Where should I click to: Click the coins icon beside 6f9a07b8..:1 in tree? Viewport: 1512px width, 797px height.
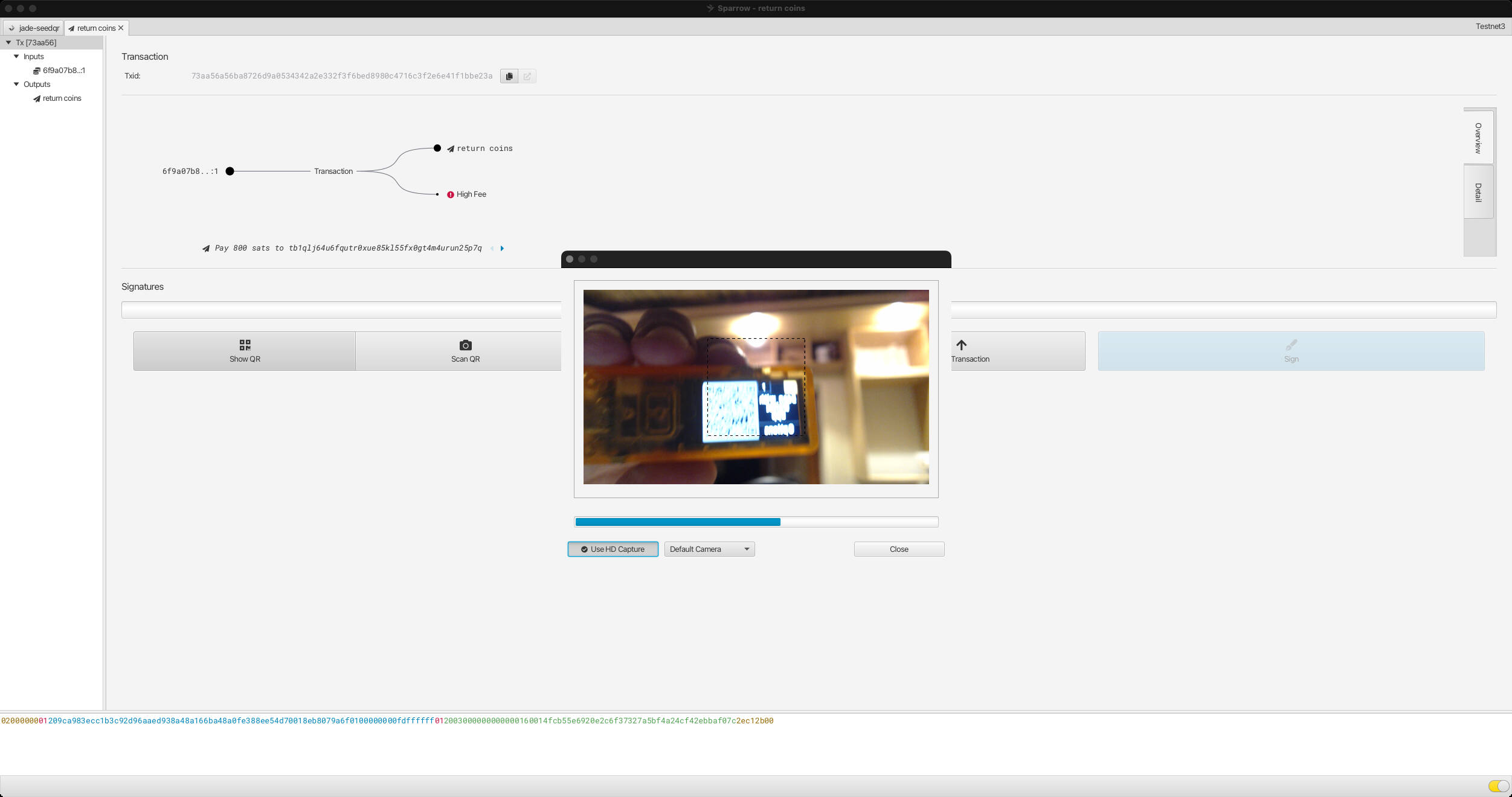tap(36, 71)
